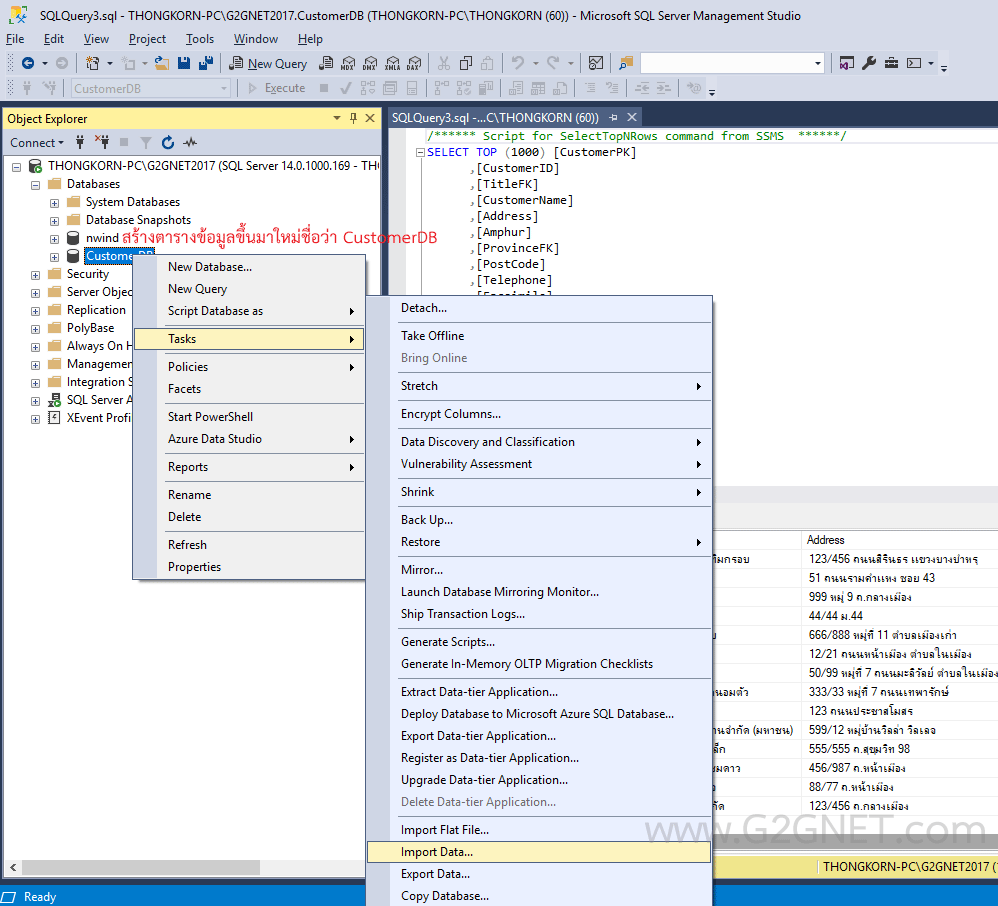The width and height of the screenshot is (998, 906).
Task: Open the Script Database as submenu
Action: point(249,311)
